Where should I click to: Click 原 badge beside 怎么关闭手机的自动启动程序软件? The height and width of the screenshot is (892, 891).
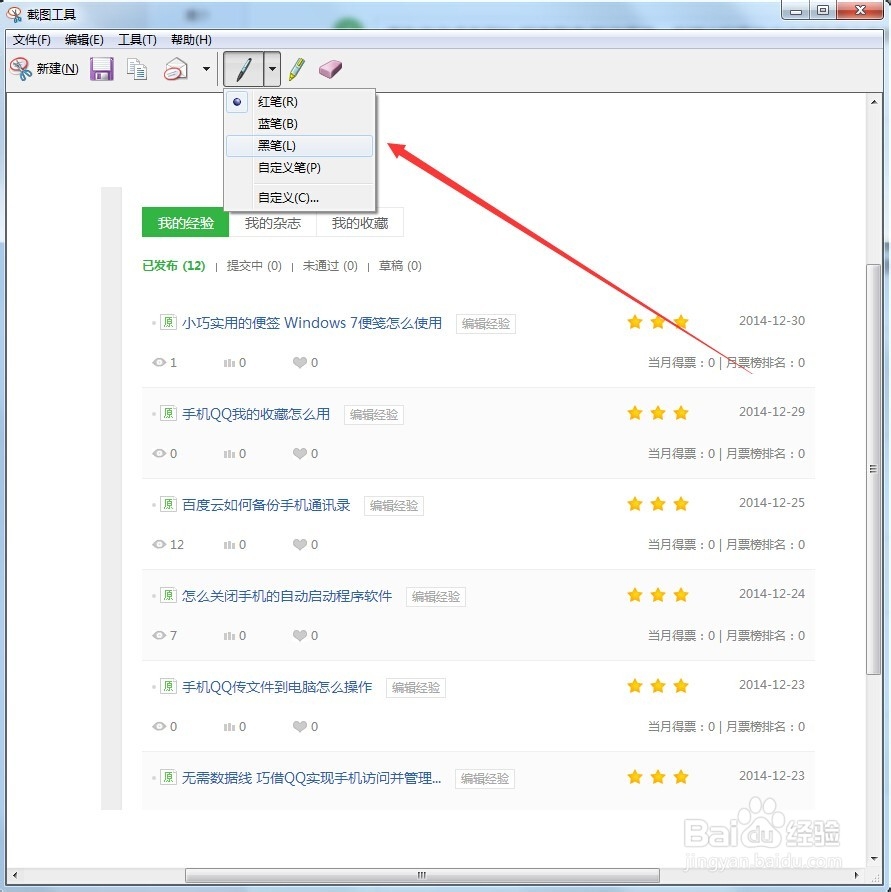coord(168,595)
